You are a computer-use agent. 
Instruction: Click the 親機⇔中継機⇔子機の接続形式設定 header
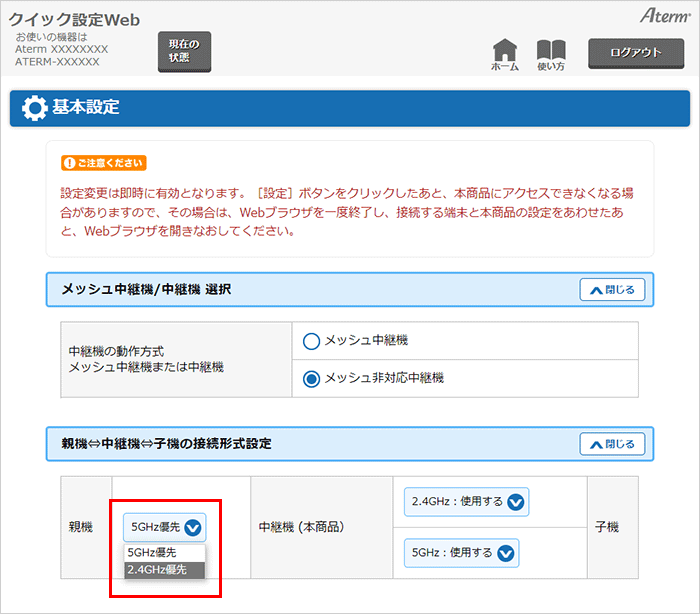[166, 443]
